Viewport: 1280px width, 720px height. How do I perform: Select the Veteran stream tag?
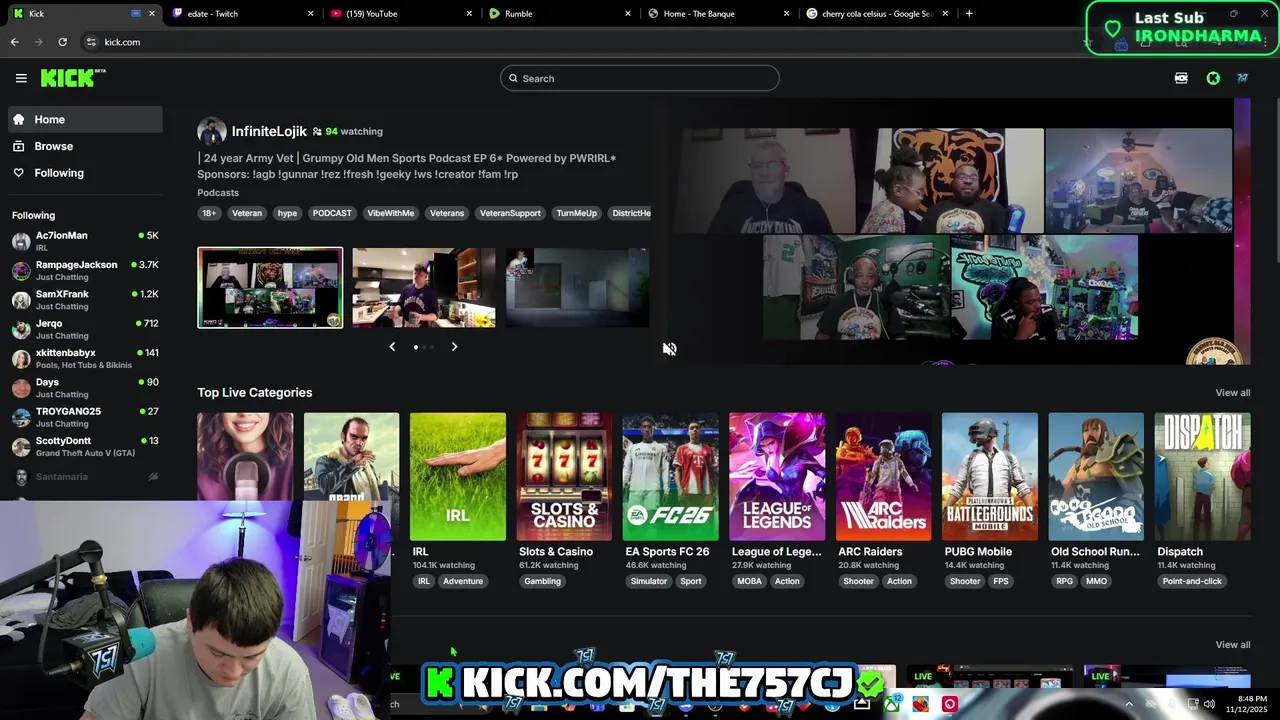coord(247,213)
